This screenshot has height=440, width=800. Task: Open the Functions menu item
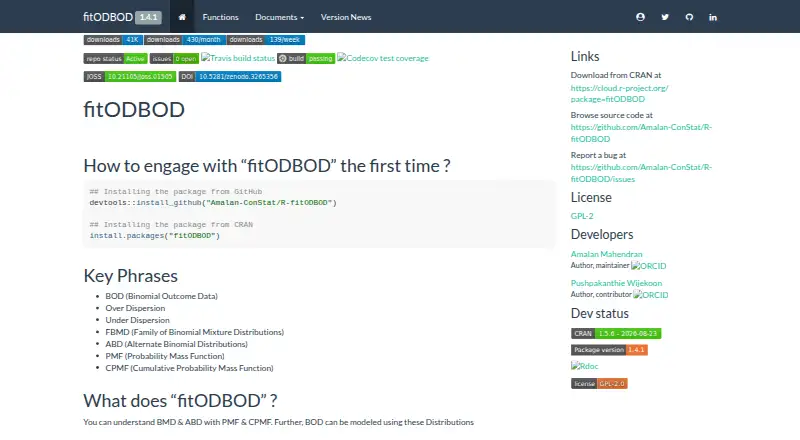coord(220,17)
